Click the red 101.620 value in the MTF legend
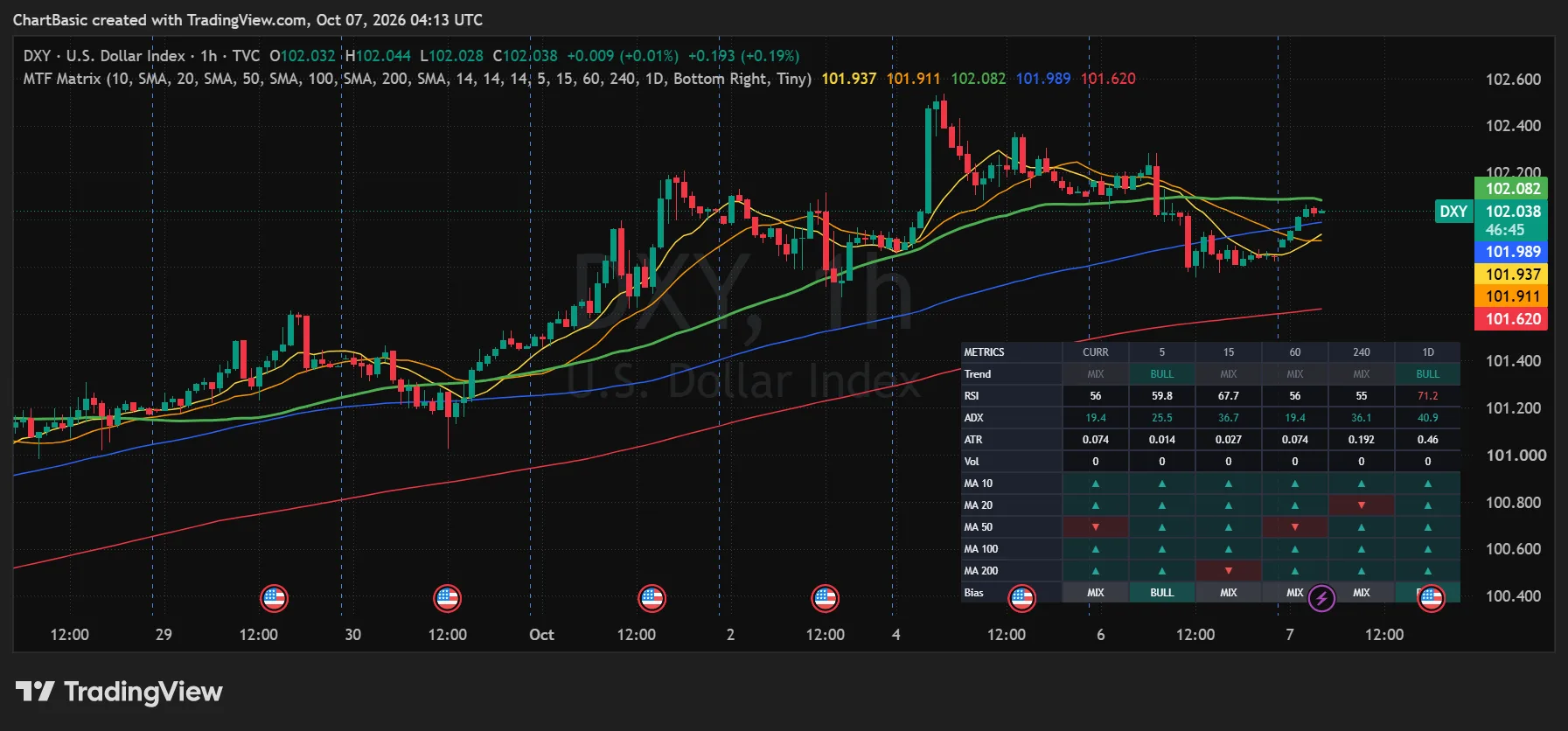 [1108, 79]
